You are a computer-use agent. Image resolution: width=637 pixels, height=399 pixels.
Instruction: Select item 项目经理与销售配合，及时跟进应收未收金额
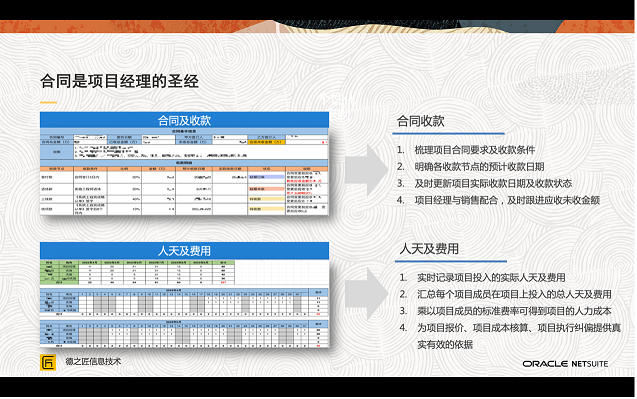click(507, 200)
